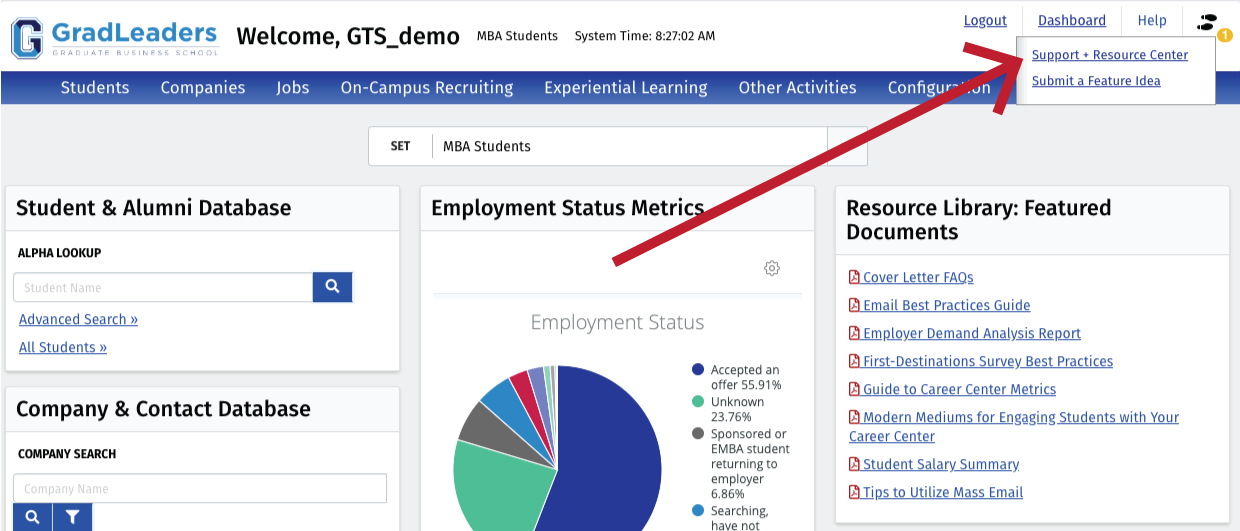Open All Students link
1240x531 pixels.
[63, 347]
